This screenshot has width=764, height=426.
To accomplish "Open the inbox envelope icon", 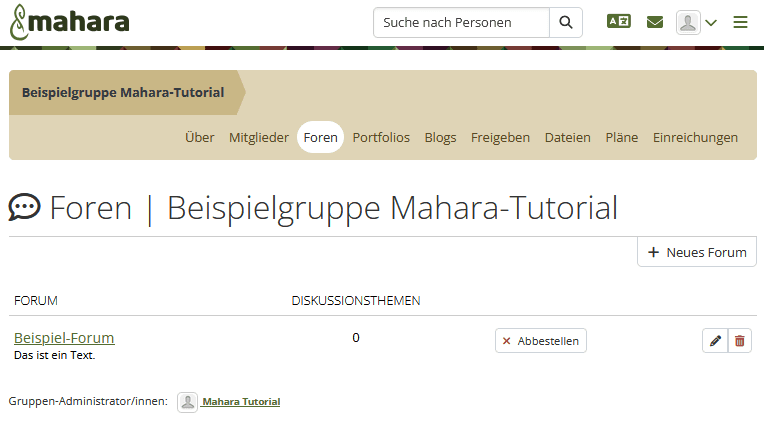I will click(x=655, y=22).
